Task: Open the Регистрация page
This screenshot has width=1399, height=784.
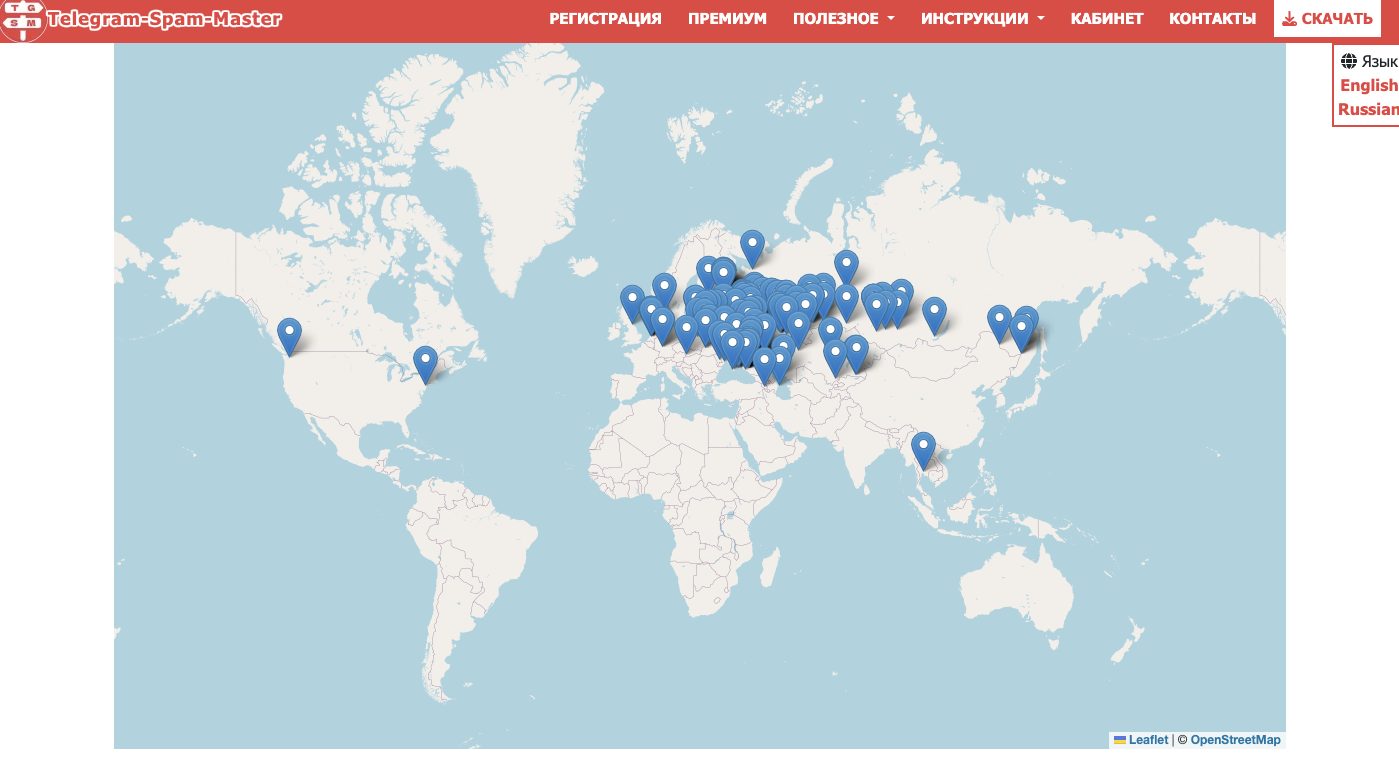Action: [605, 19]
